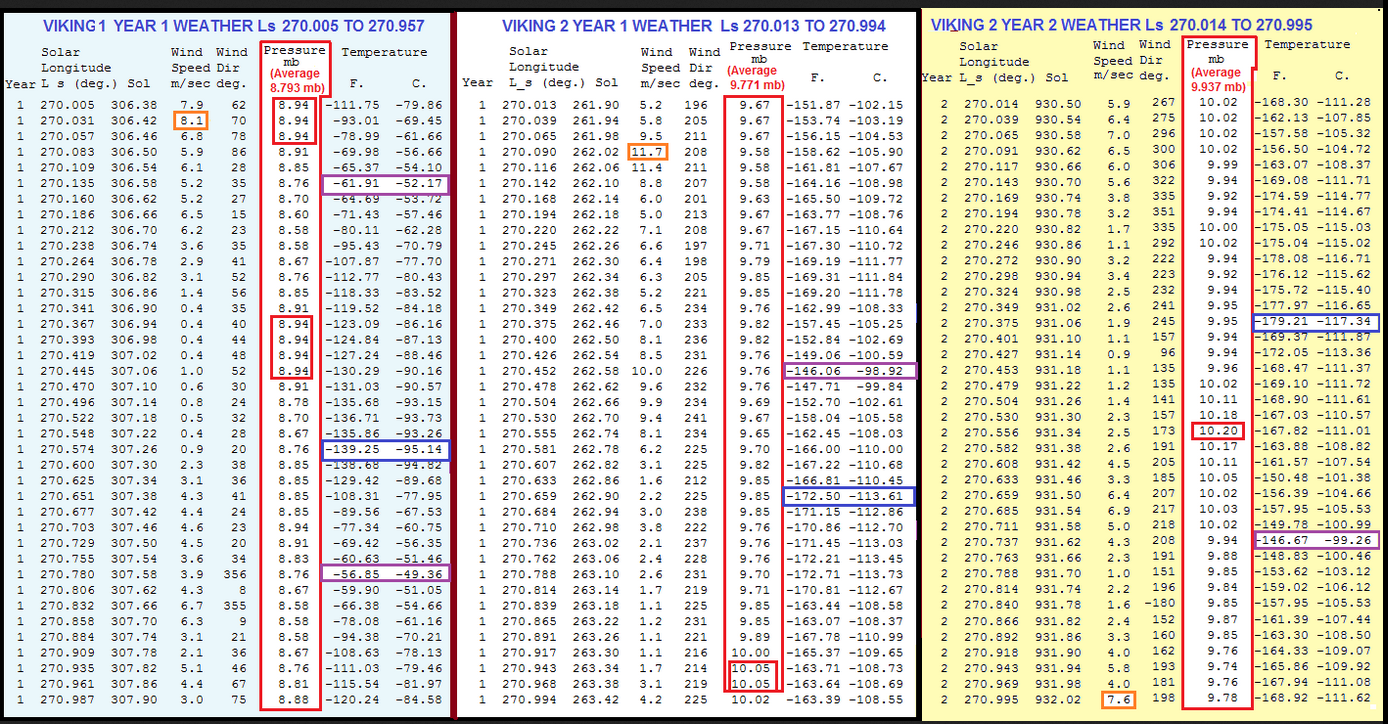This screenshot has width=1388, height=724.
Task: Click the Sol value 930.50
Action: click(x=1059, y=102)
